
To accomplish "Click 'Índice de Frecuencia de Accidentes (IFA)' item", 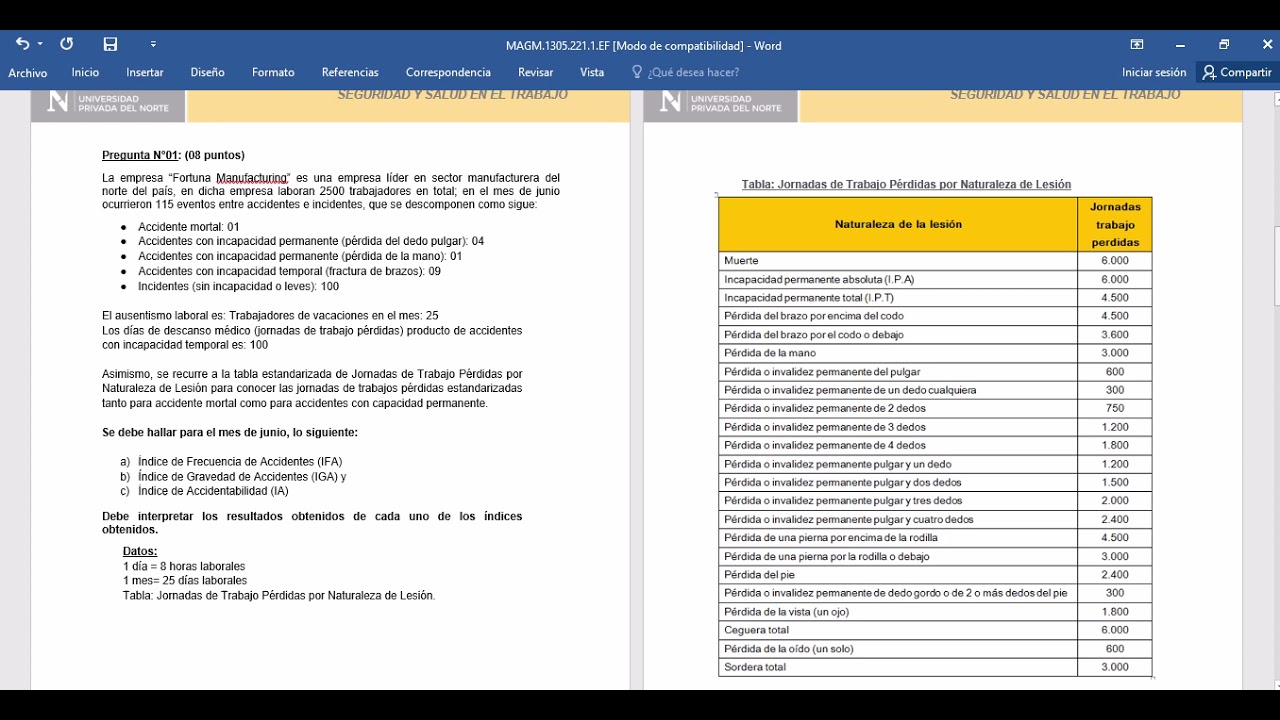I will [240, 462].
